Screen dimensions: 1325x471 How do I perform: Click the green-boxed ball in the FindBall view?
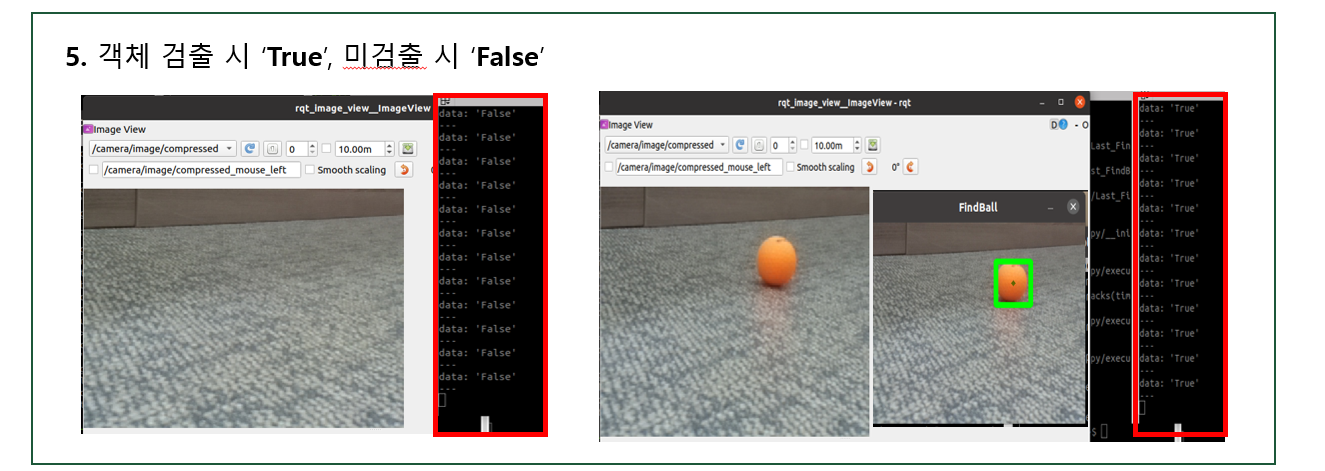1013,283
